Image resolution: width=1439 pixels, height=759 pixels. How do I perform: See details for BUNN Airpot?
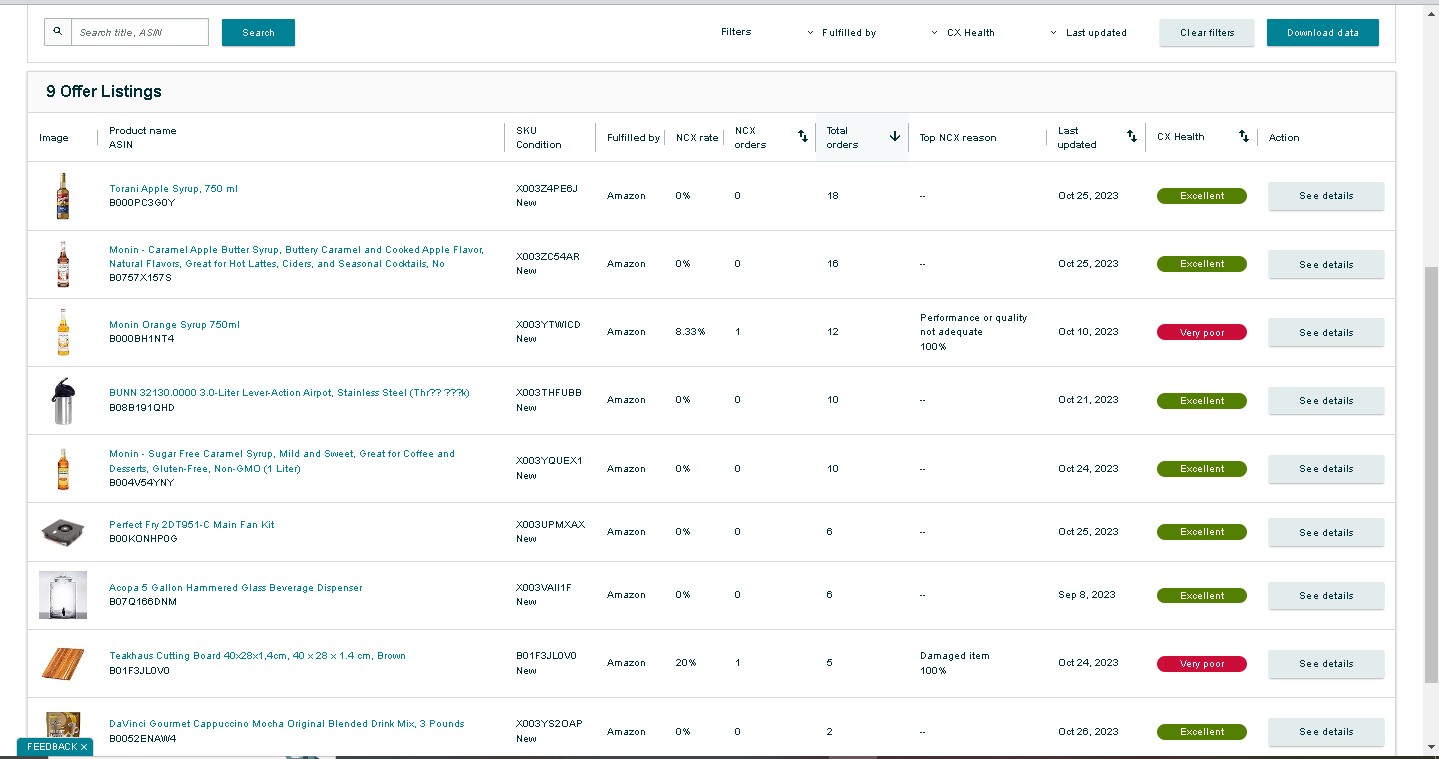(x=1326, y=400)
